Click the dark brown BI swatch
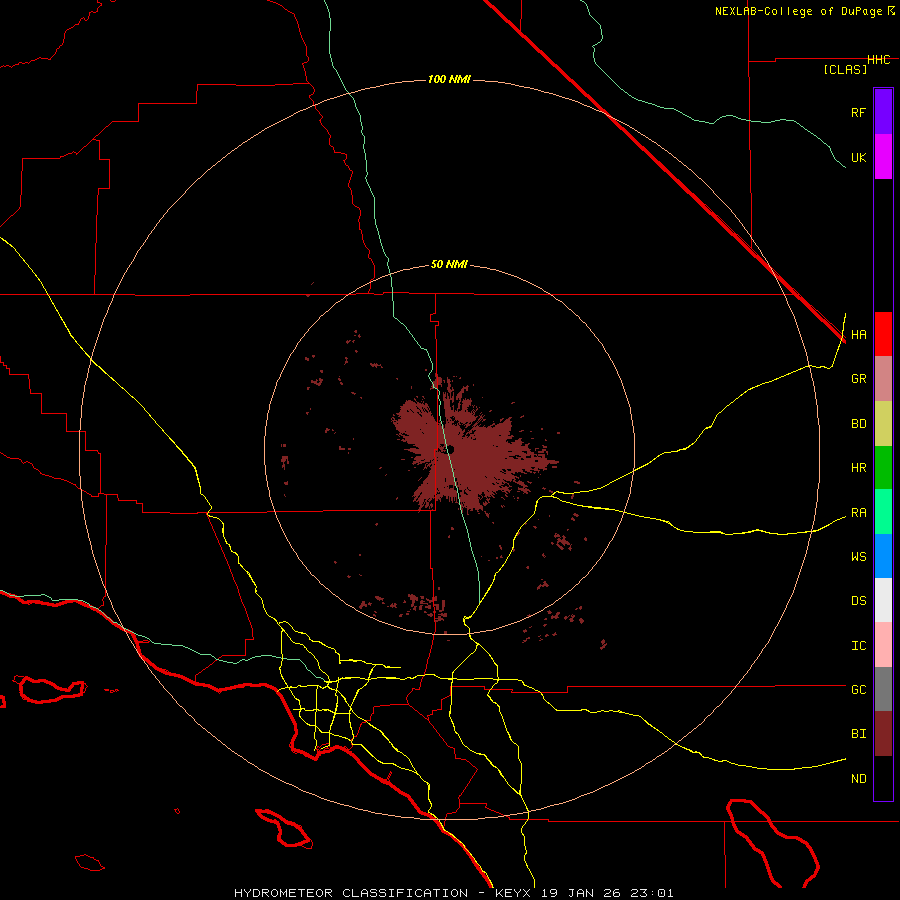Viewport: 900px width, 900px height. [x=883, y=733]
